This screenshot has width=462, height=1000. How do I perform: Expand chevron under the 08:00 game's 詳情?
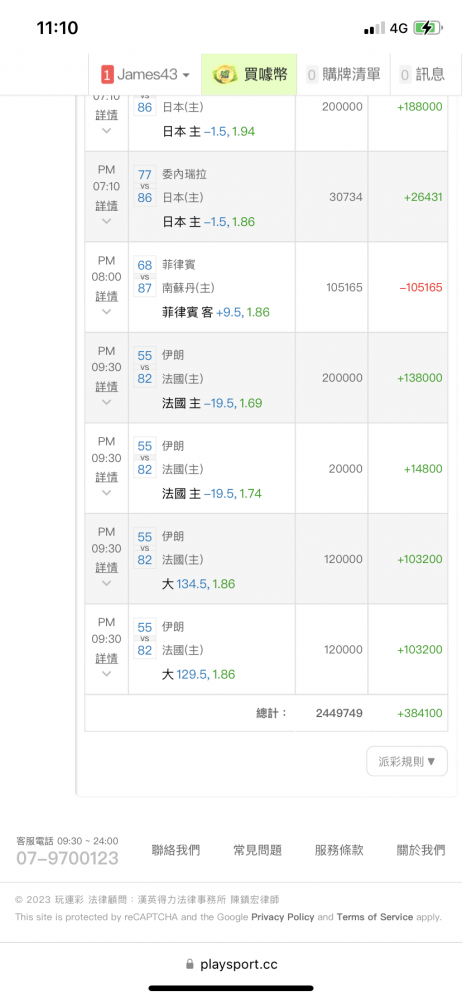(x=107, y=312)
